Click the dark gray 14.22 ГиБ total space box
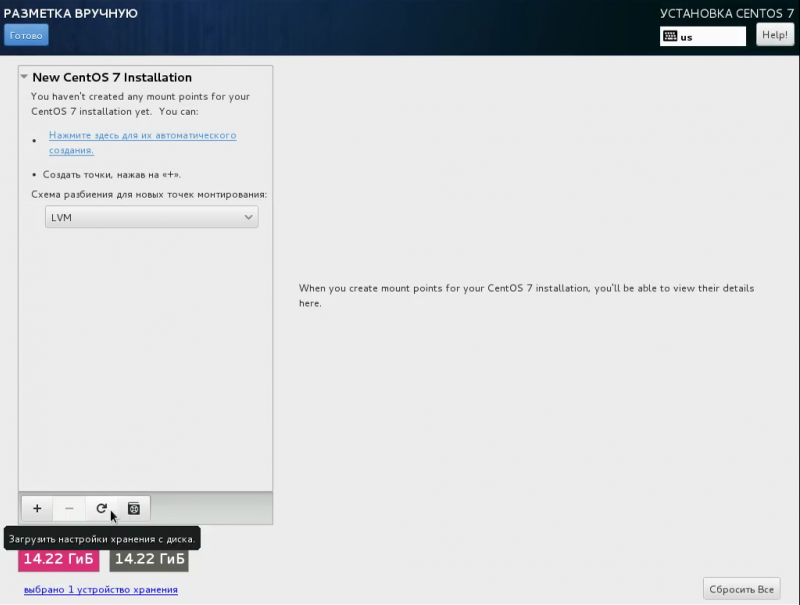The height and width of the screenshot is (605, 800). 149,559
